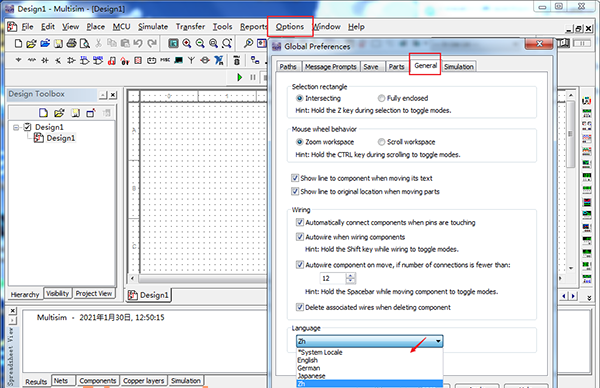Place a TTL logic component
The image size is (600, 388).
tap(85, 60)
